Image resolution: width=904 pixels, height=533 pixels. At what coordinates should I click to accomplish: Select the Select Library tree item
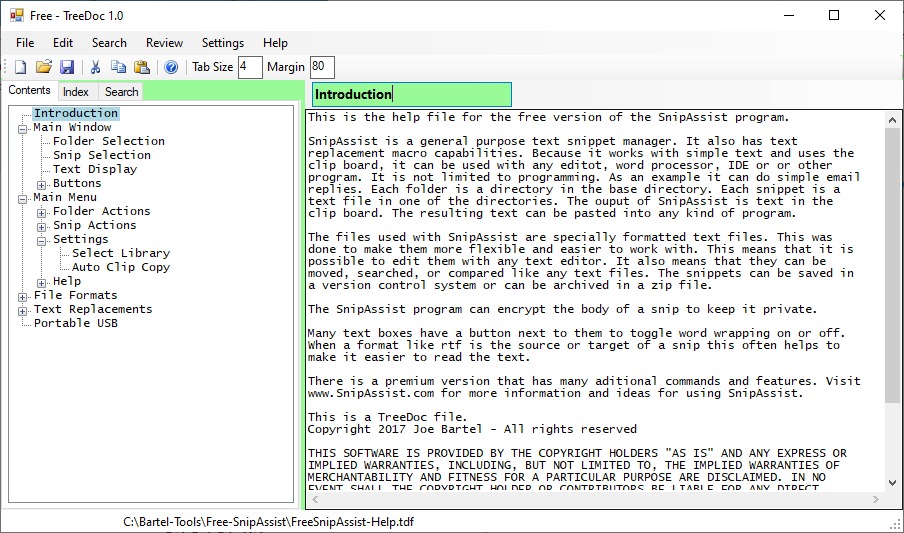click(x=121, y=253)
